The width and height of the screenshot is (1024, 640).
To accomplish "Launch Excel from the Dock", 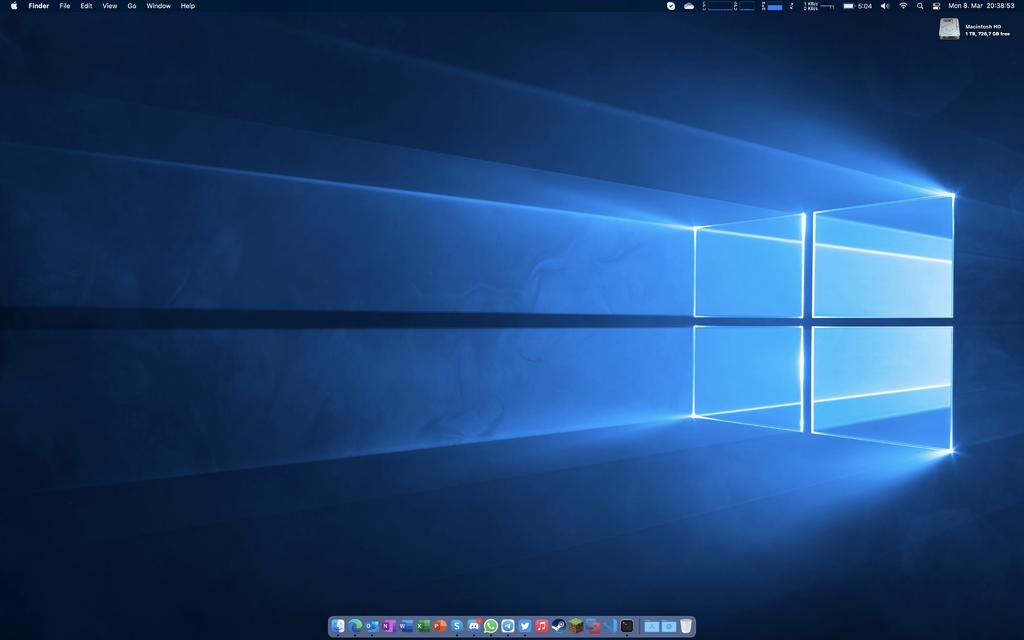I will tap(423, 626).
